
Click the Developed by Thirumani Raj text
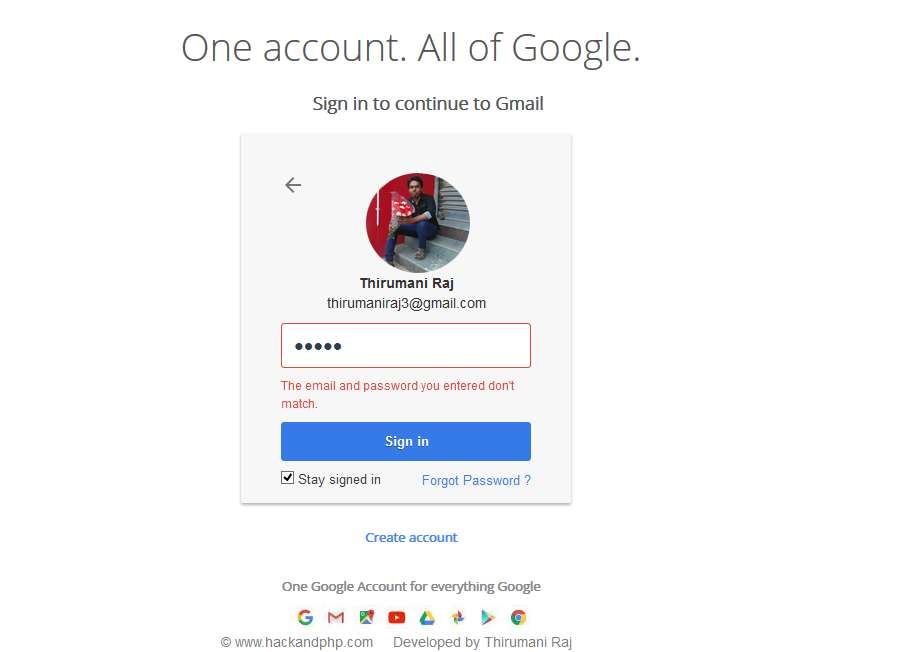483,642
